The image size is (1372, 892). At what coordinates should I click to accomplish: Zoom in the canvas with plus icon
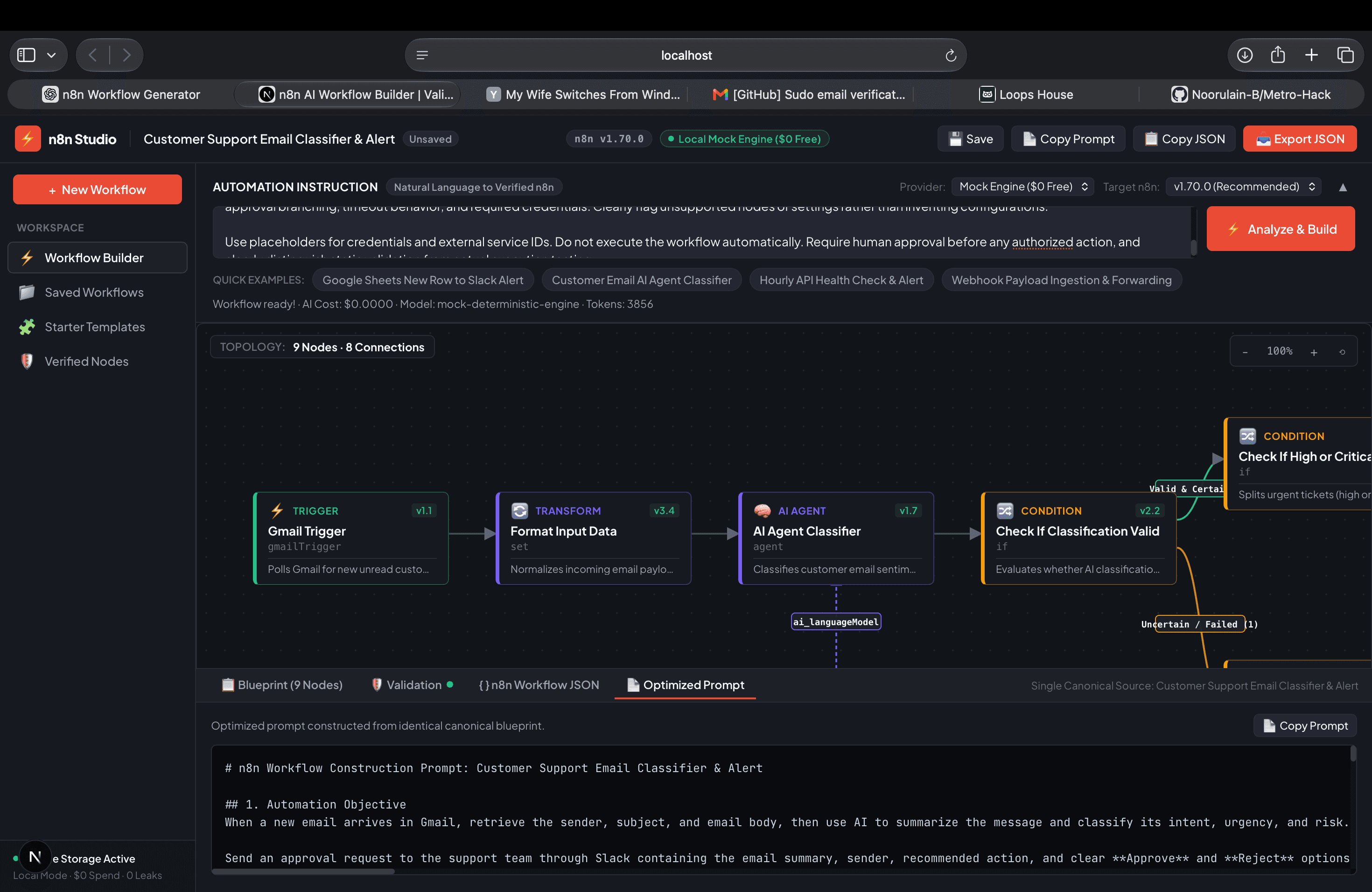(1314, 351)
